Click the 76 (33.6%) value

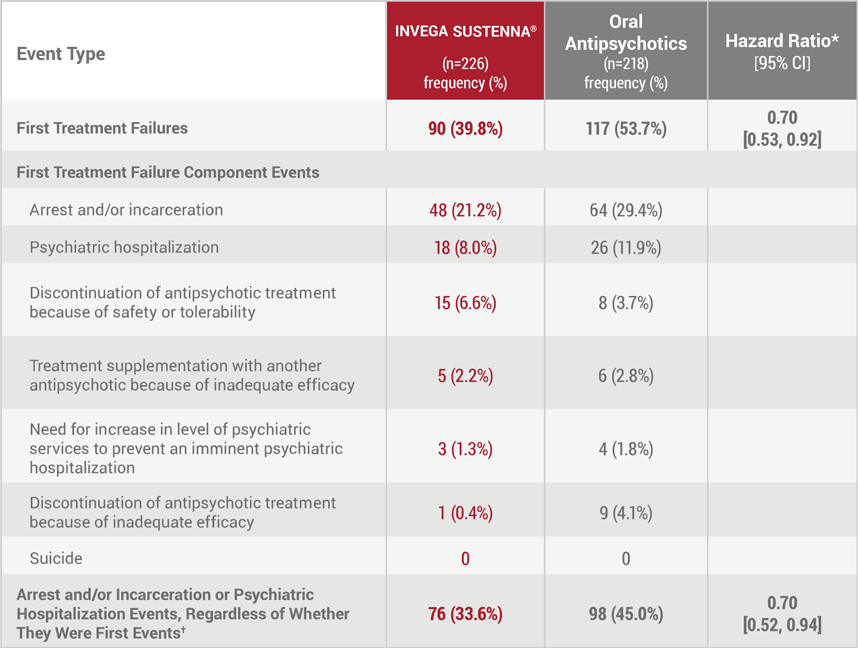pyautogui.click(x=465, y=614)
